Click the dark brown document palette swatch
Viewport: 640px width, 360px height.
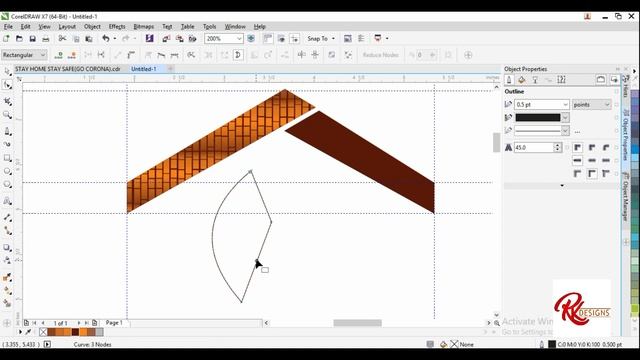tap(75, 332)
